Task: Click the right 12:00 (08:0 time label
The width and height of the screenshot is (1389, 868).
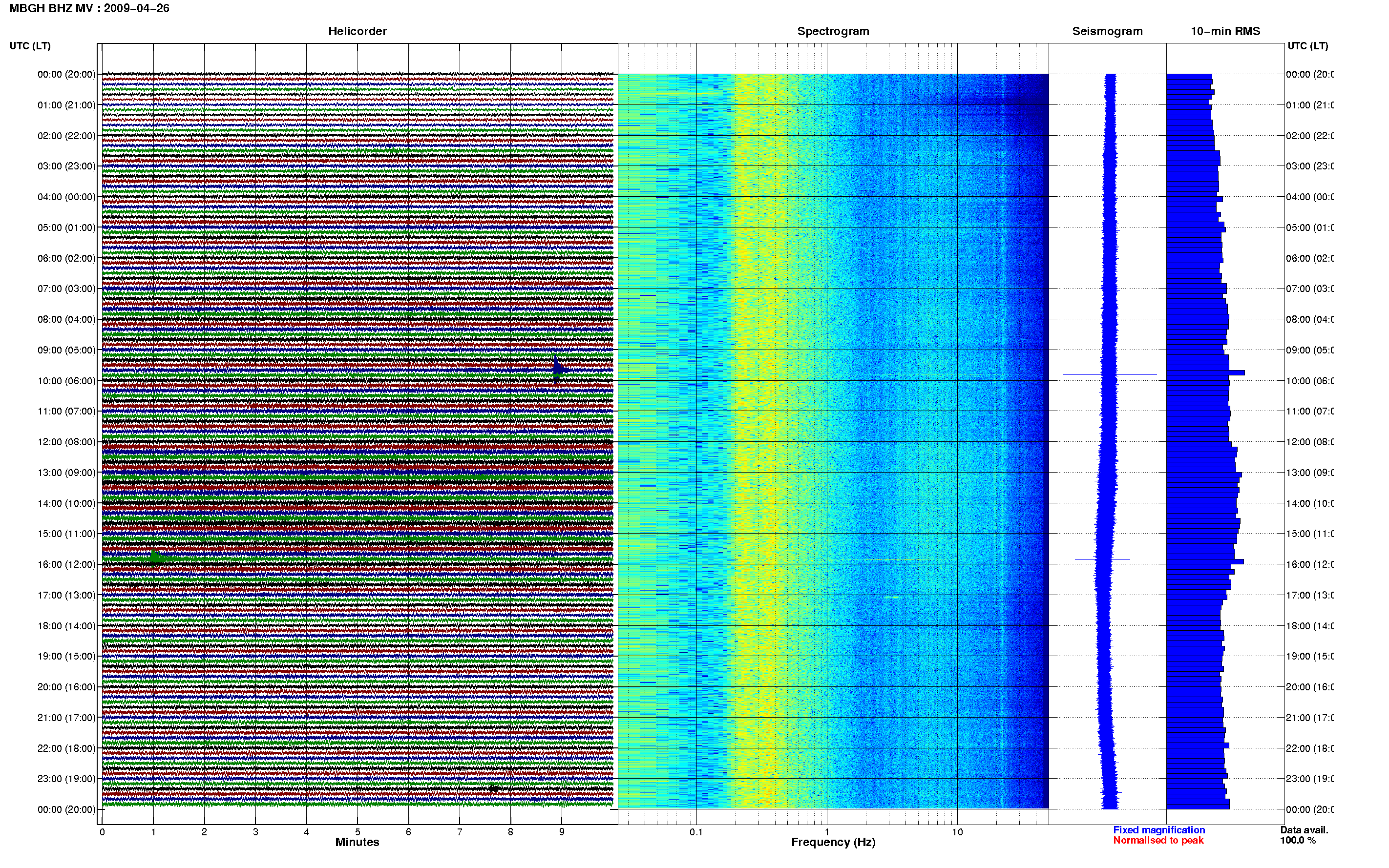Action: (x=1310, y=441)
